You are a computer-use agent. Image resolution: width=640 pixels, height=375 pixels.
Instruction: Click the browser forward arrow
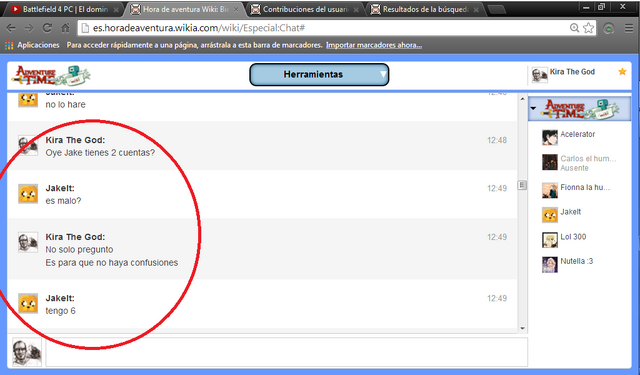click(29, 28)
